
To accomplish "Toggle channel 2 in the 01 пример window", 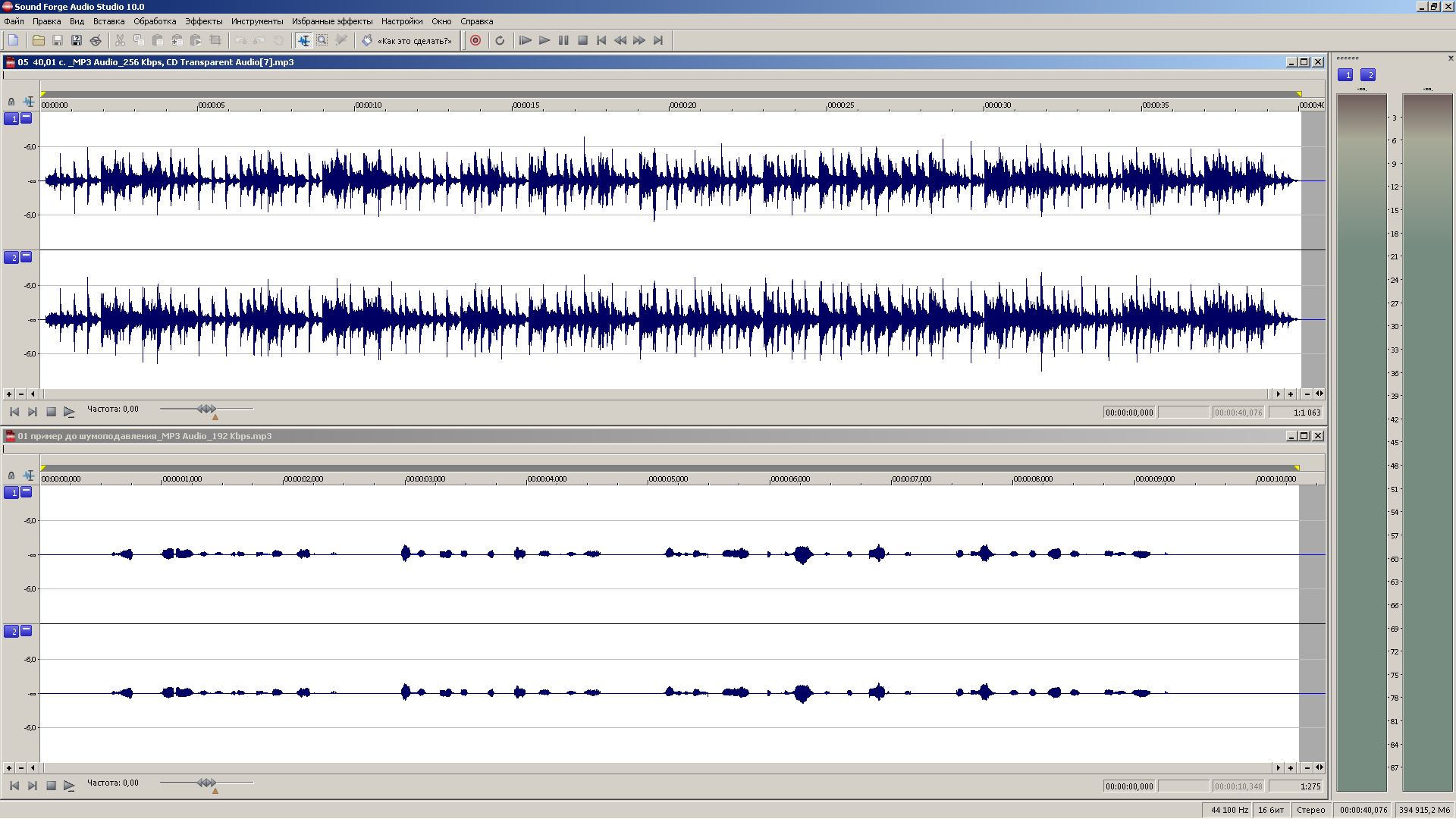I will click(11, 632).
